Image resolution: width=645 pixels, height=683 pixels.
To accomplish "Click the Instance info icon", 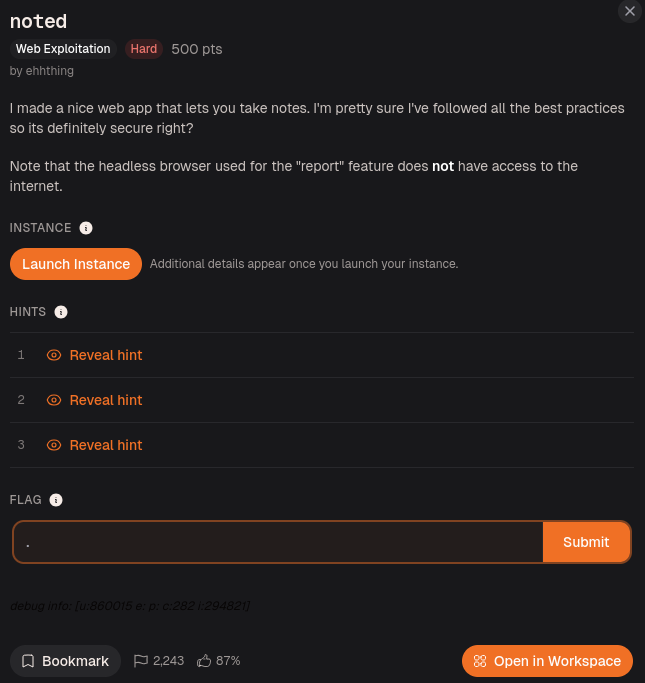I will (86, 228).
